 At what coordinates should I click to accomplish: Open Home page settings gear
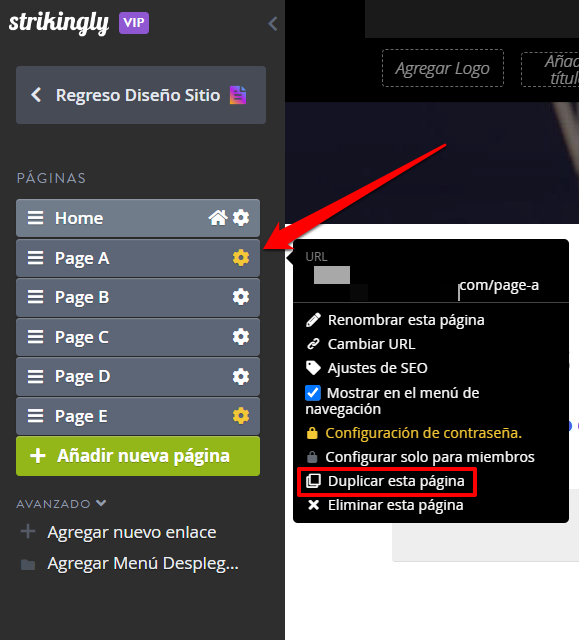pyautogui.click(x=241, y=218)
